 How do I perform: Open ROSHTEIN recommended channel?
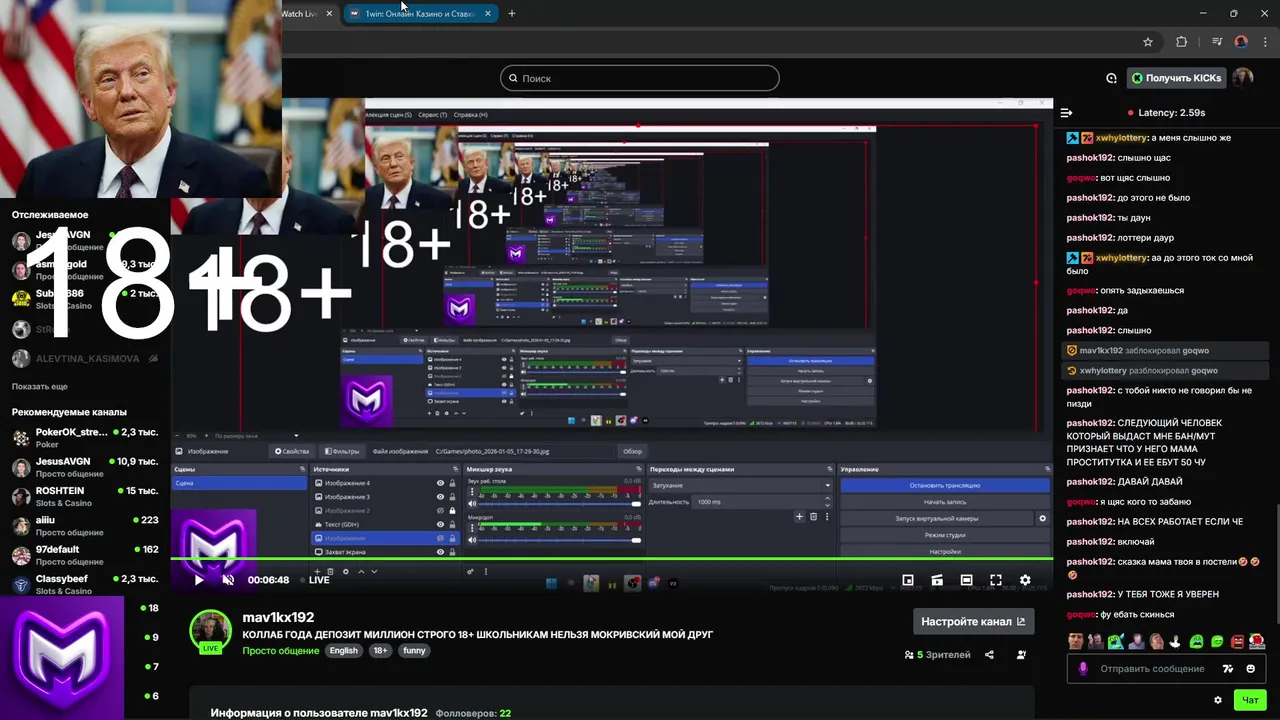click(x=85, y=496)
